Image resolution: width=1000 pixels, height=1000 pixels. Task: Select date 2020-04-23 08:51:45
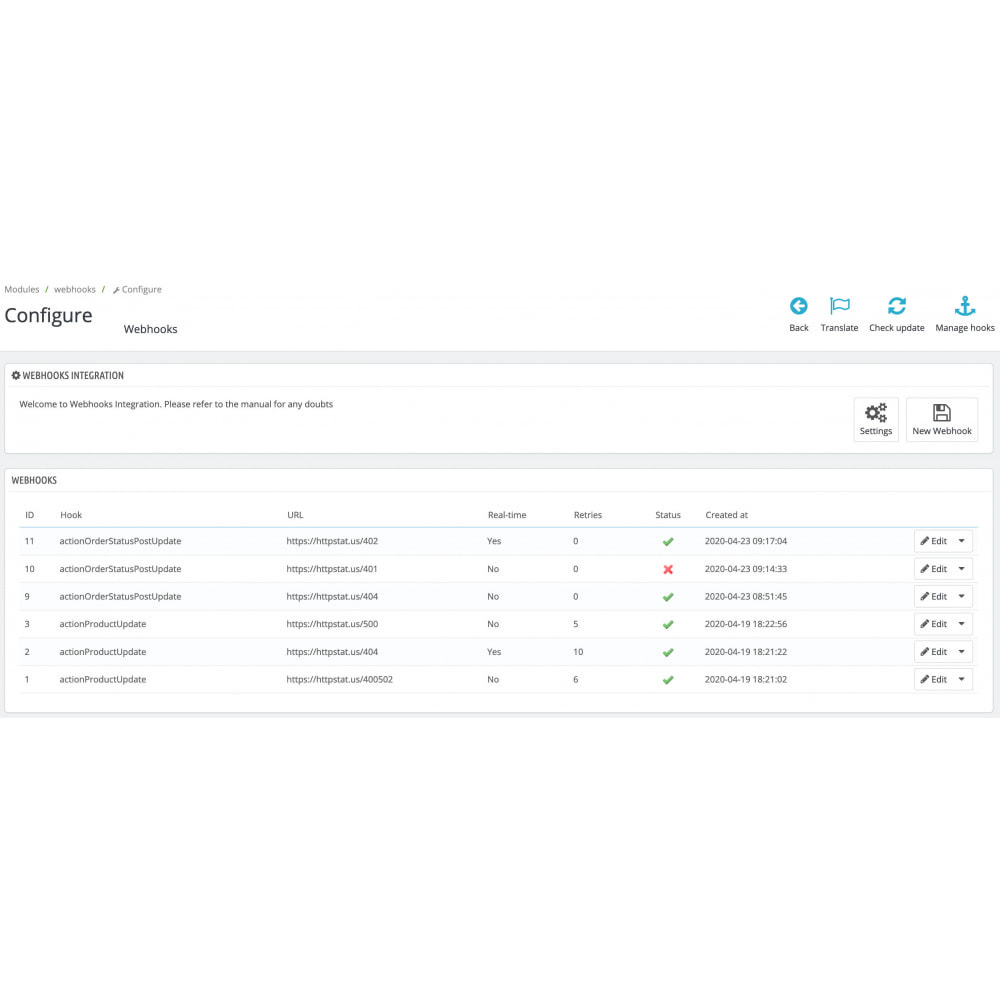pyautogui.click(x=746, y=596)
